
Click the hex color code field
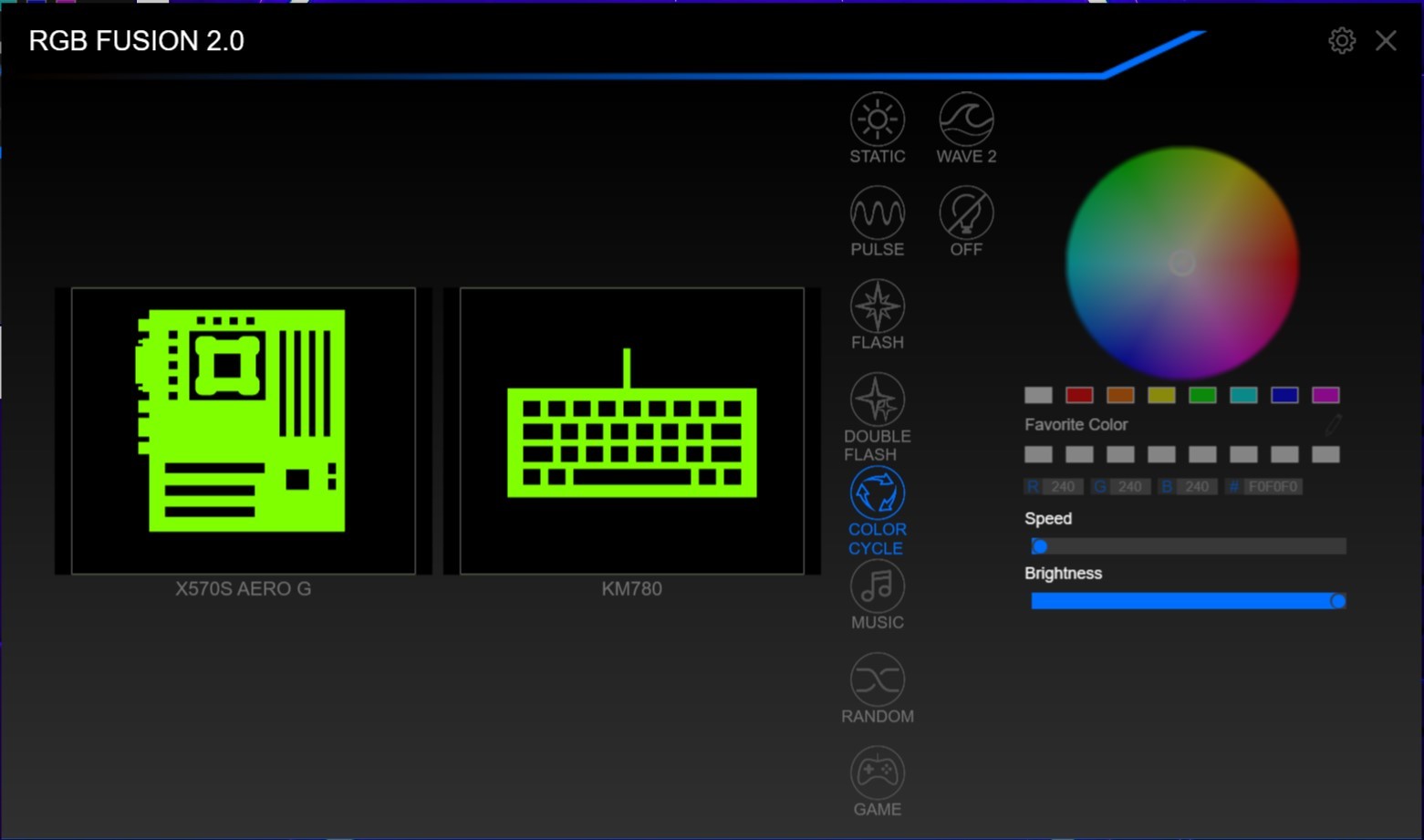pyautogui.click(x=1273, y=487)
